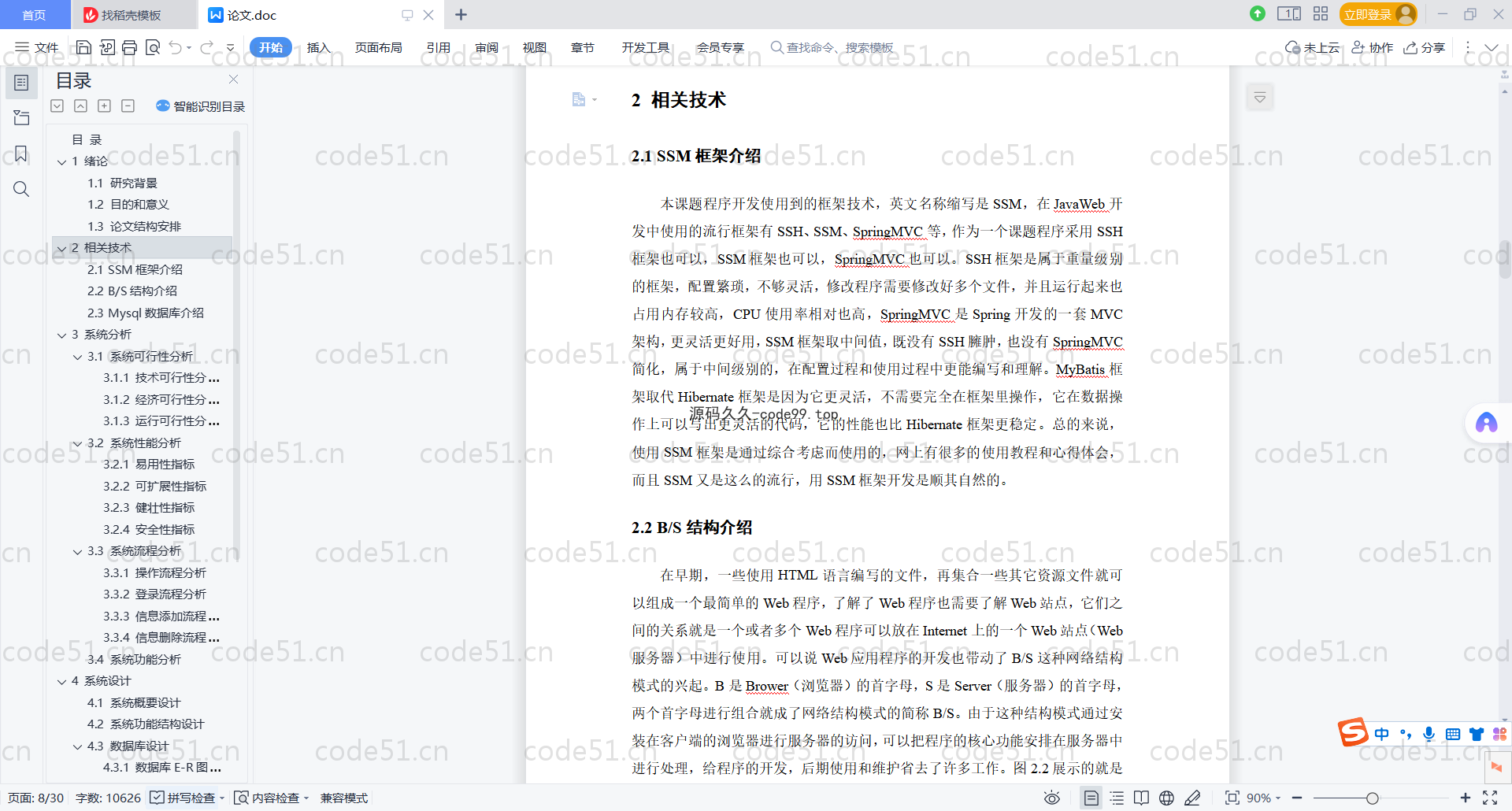Click the 字数: 10626 word count
This screenshot has height=811, width=1512.
point(108,798)
